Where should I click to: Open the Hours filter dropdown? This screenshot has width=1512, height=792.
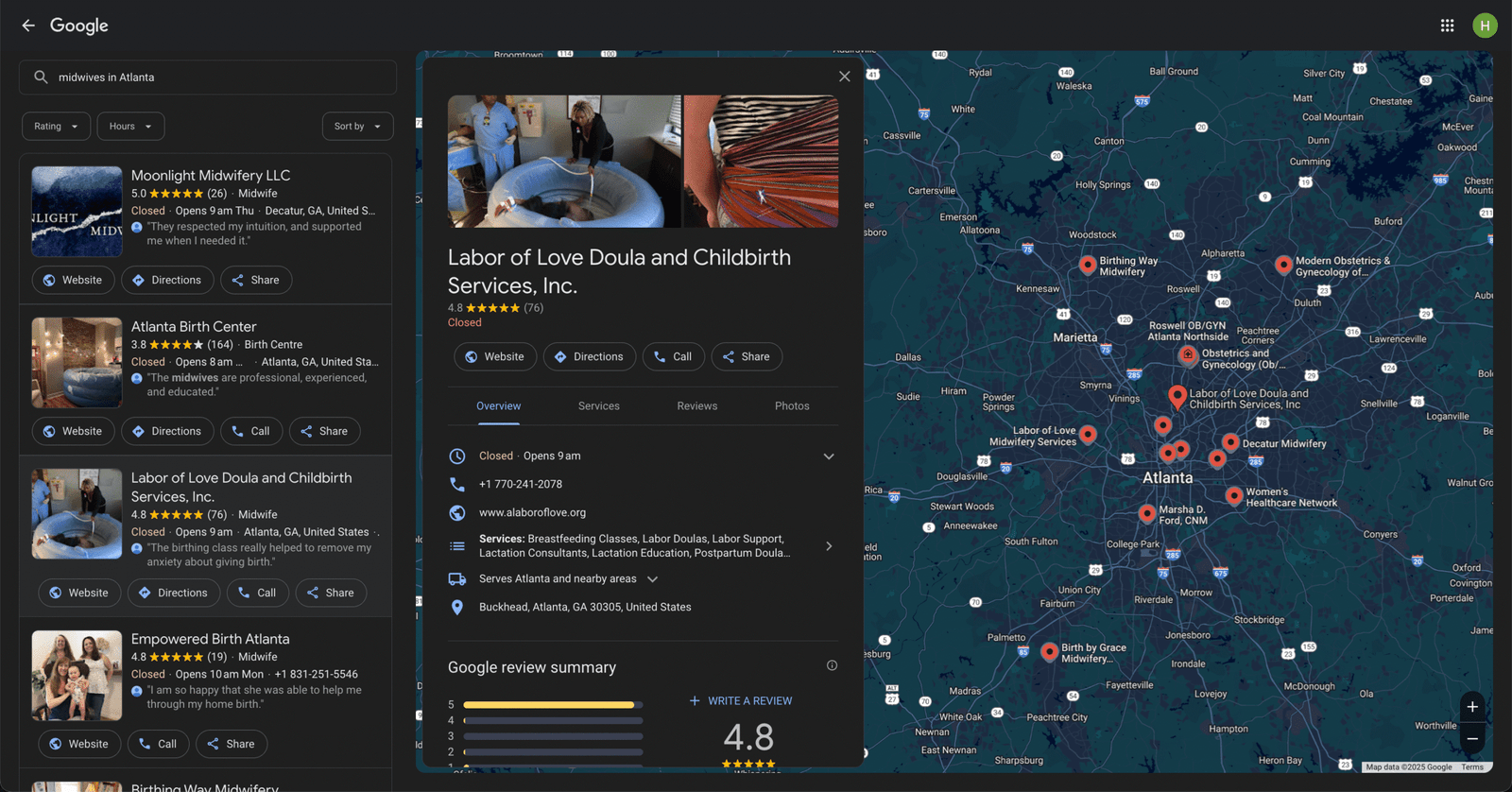tap(131, 127)
